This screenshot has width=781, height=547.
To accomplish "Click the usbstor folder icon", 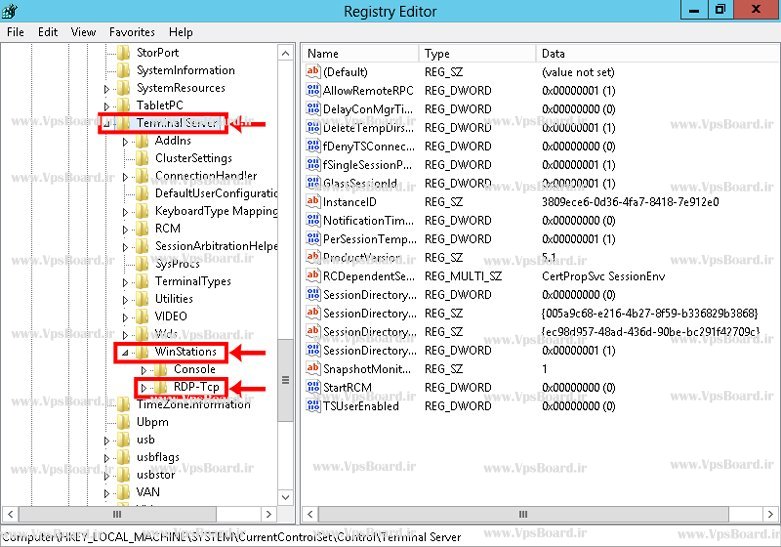I will click(x=123, y=475).
